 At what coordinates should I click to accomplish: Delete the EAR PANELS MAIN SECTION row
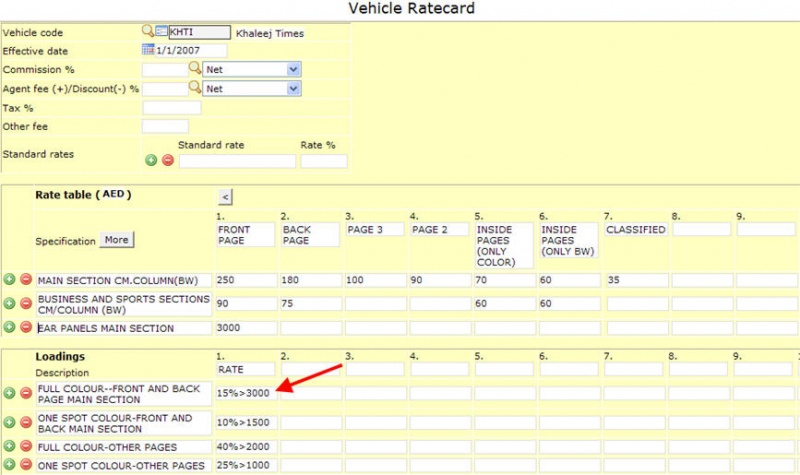click(x=26, y=327)
